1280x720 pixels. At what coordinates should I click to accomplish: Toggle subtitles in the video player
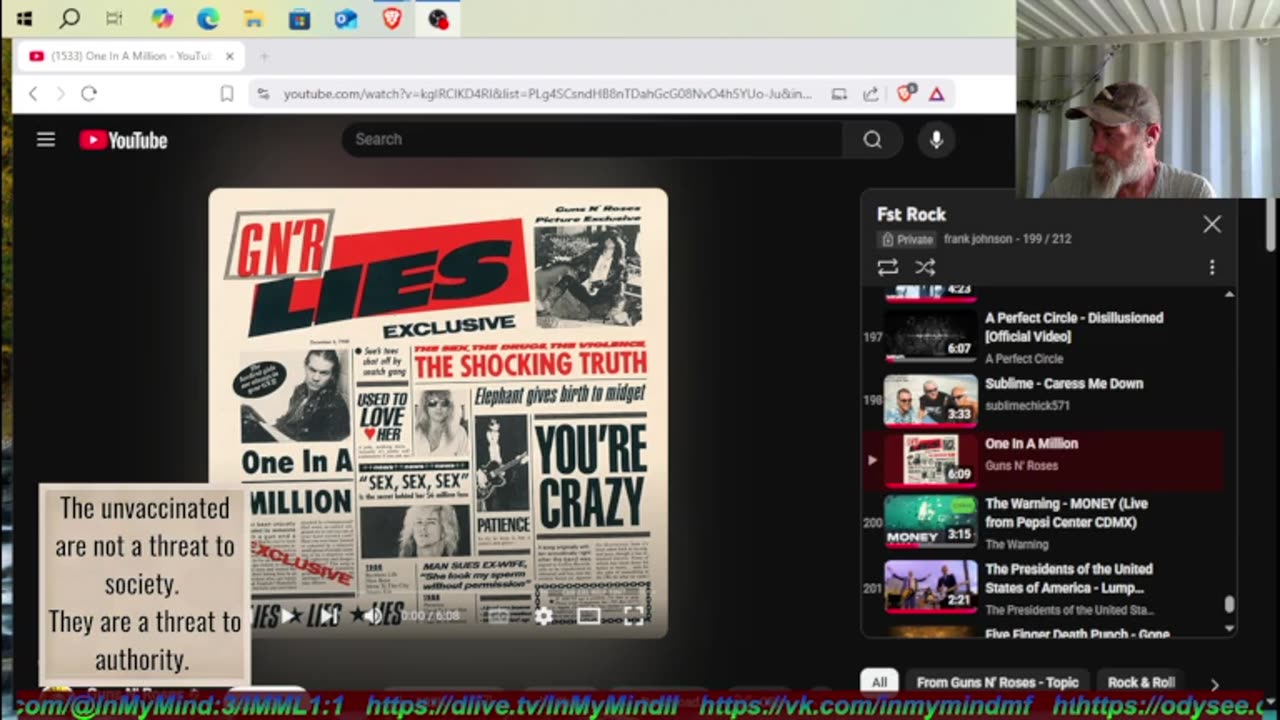tap(498, 615)
